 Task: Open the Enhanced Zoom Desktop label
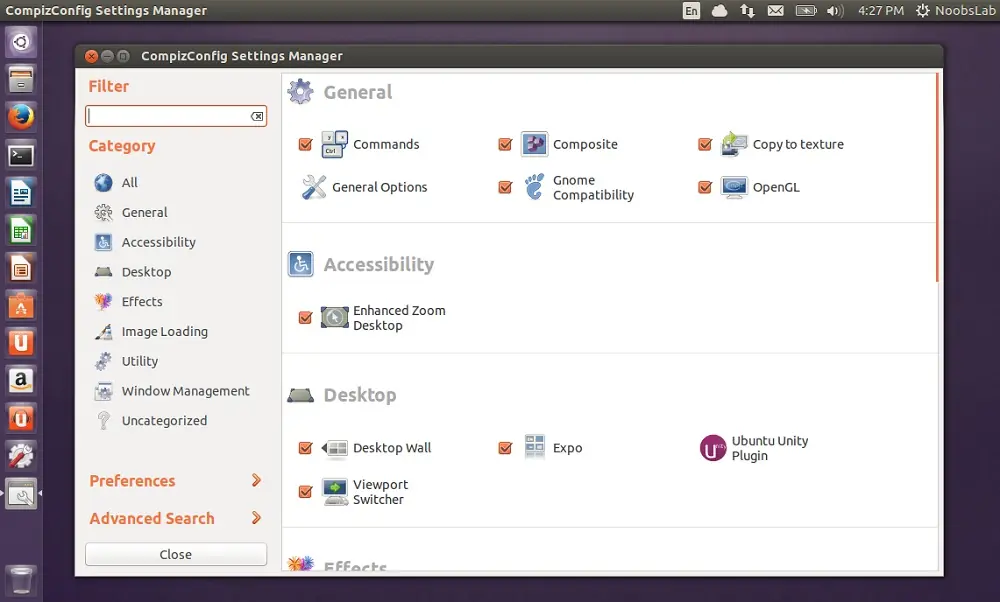click(399, 318)
